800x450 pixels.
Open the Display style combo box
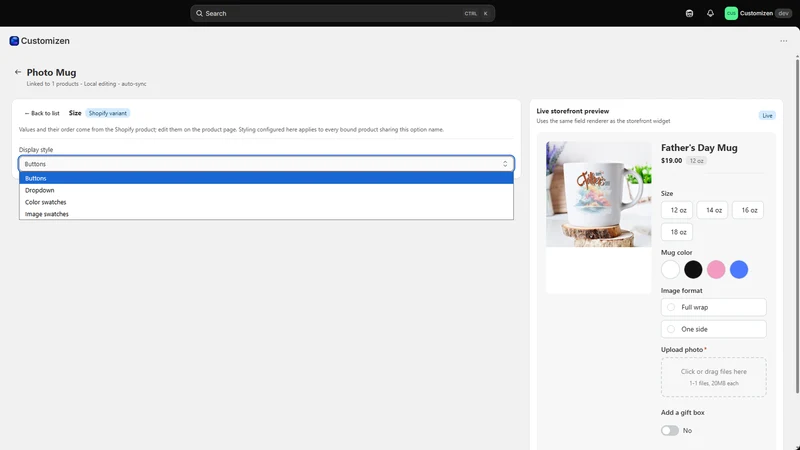coord(266,164)
